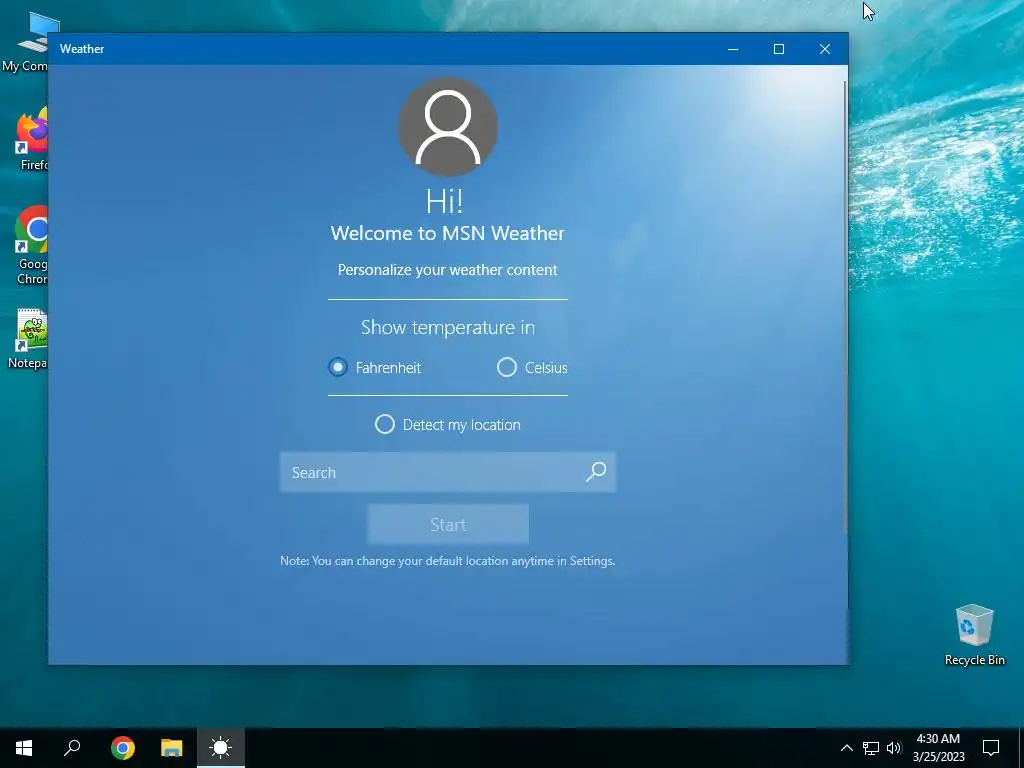This screenshot has width=1024, height=768.
Task: Select the Celsius radio button
Action: 532,368
